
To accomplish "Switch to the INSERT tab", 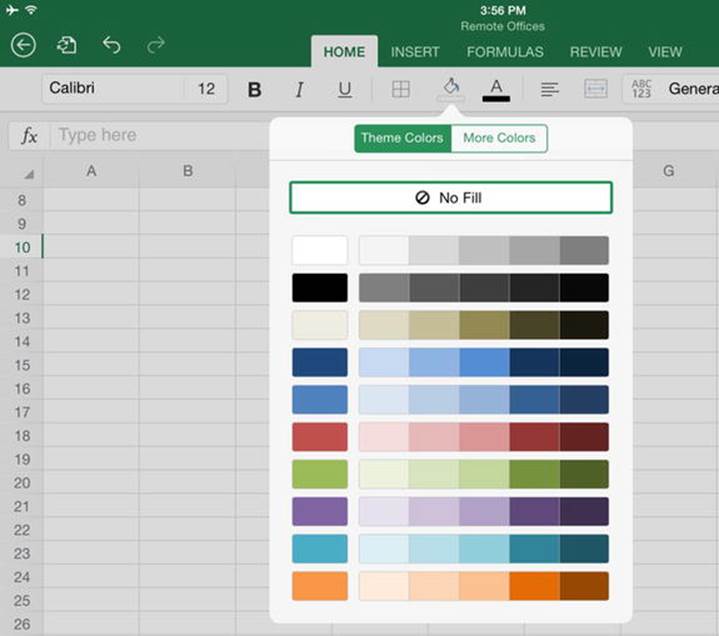I will pyautogui.click(x=415, y=52).
